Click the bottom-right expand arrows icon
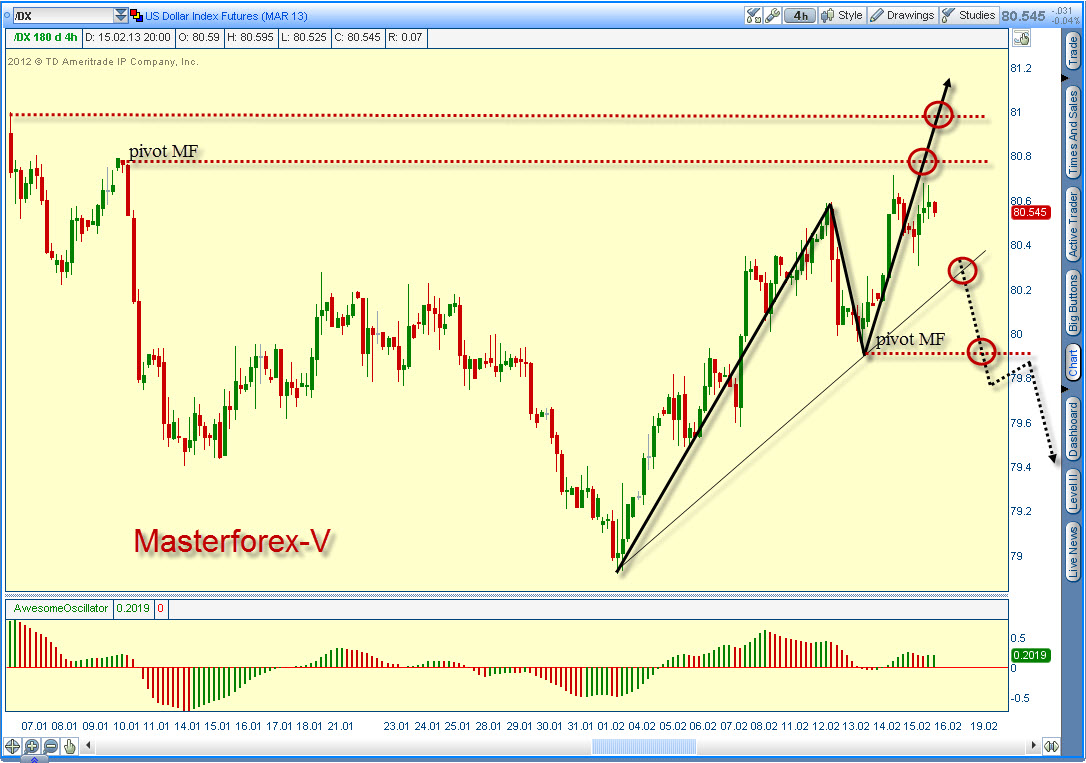 [1051, 746]
